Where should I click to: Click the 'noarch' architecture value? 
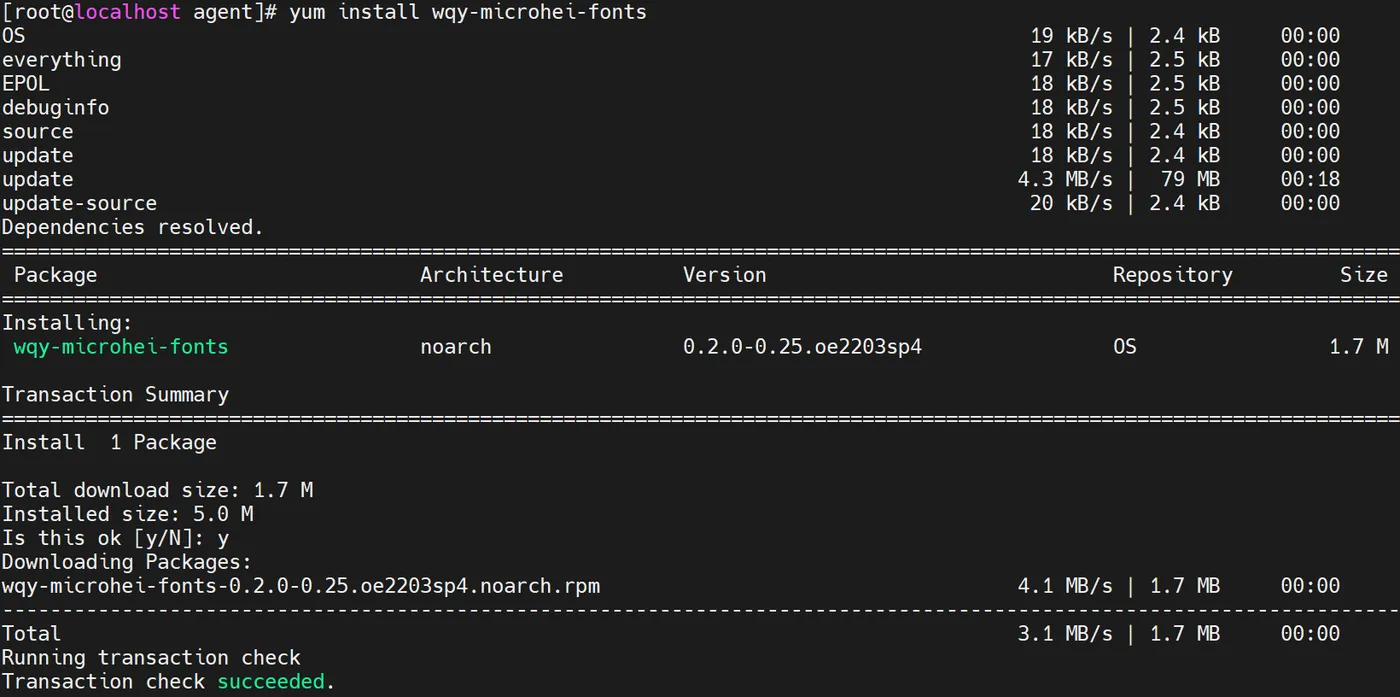pyautogui.click(x=456, y=347)
